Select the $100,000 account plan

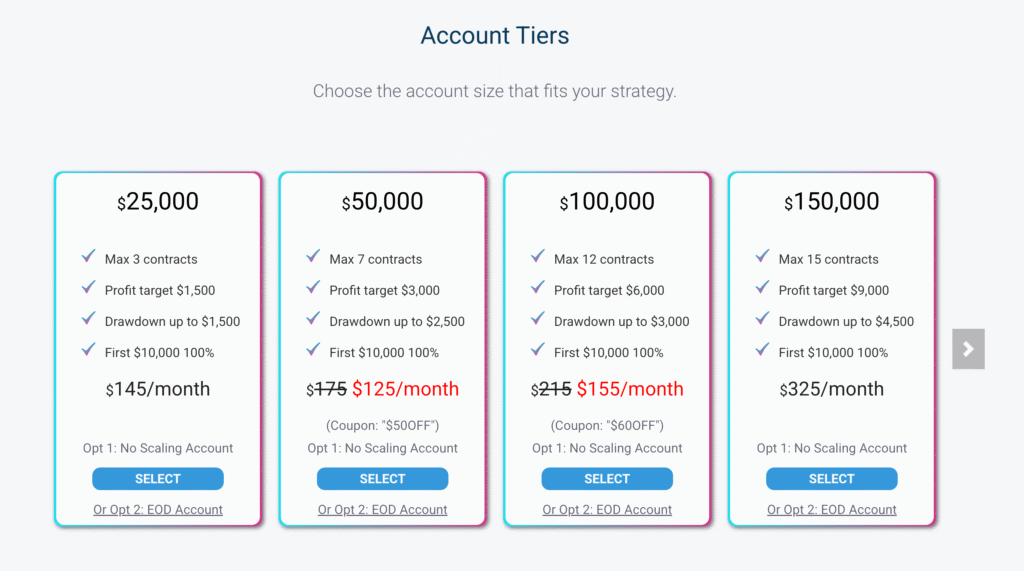[607, 479]
